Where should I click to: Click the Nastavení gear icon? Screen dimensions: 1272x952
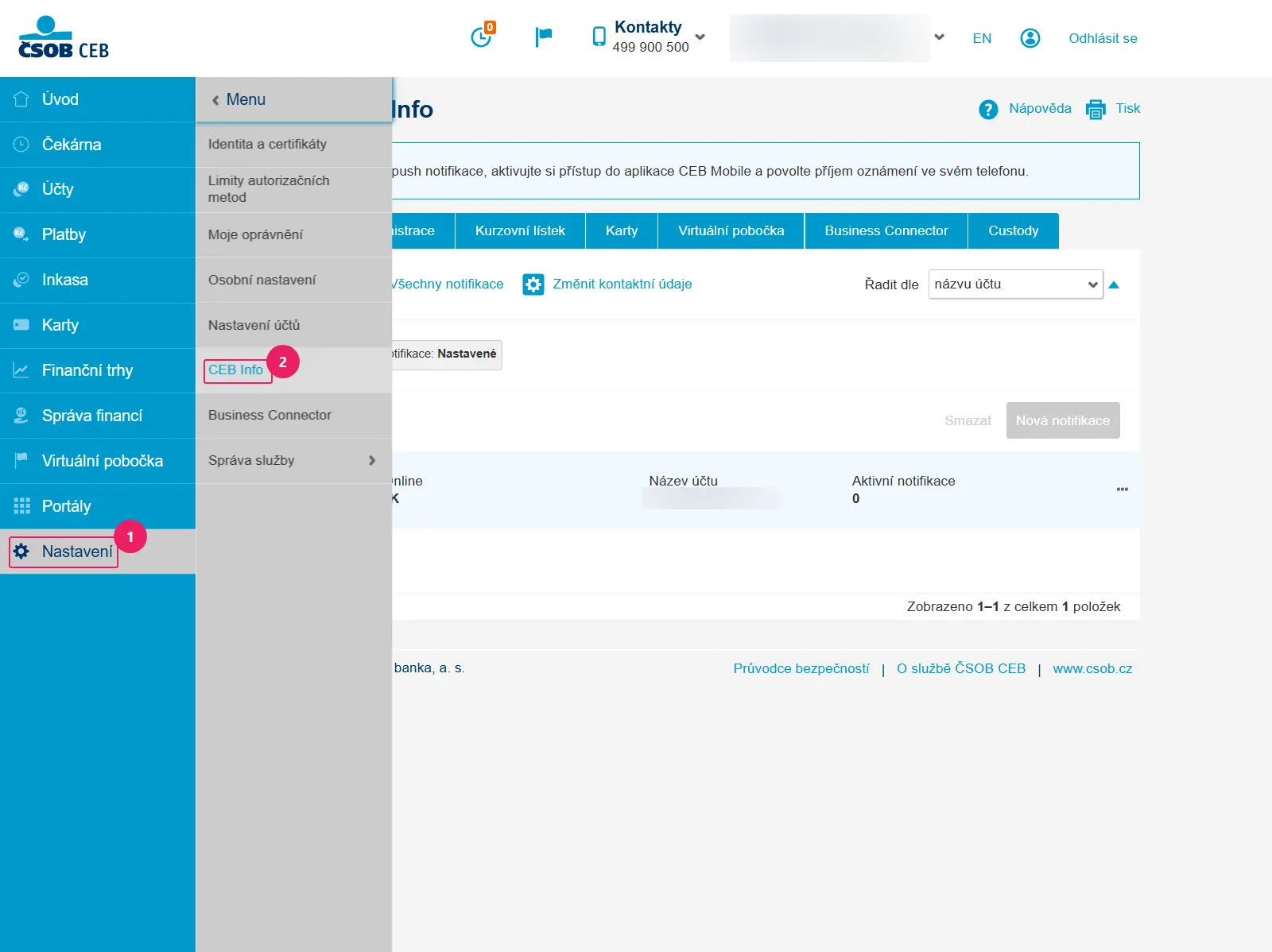tap(21, 551)
